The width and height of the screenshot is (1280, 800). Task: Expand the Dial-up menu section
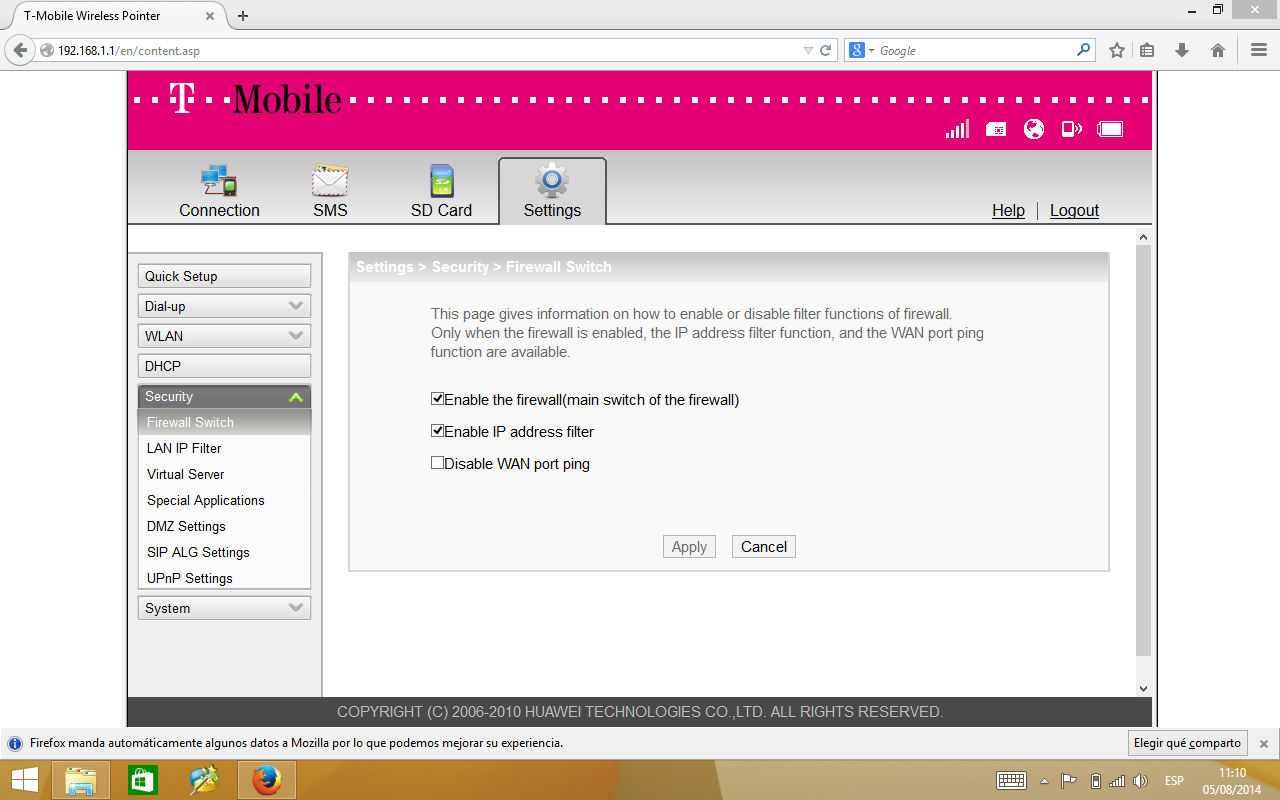click(224, 306)
